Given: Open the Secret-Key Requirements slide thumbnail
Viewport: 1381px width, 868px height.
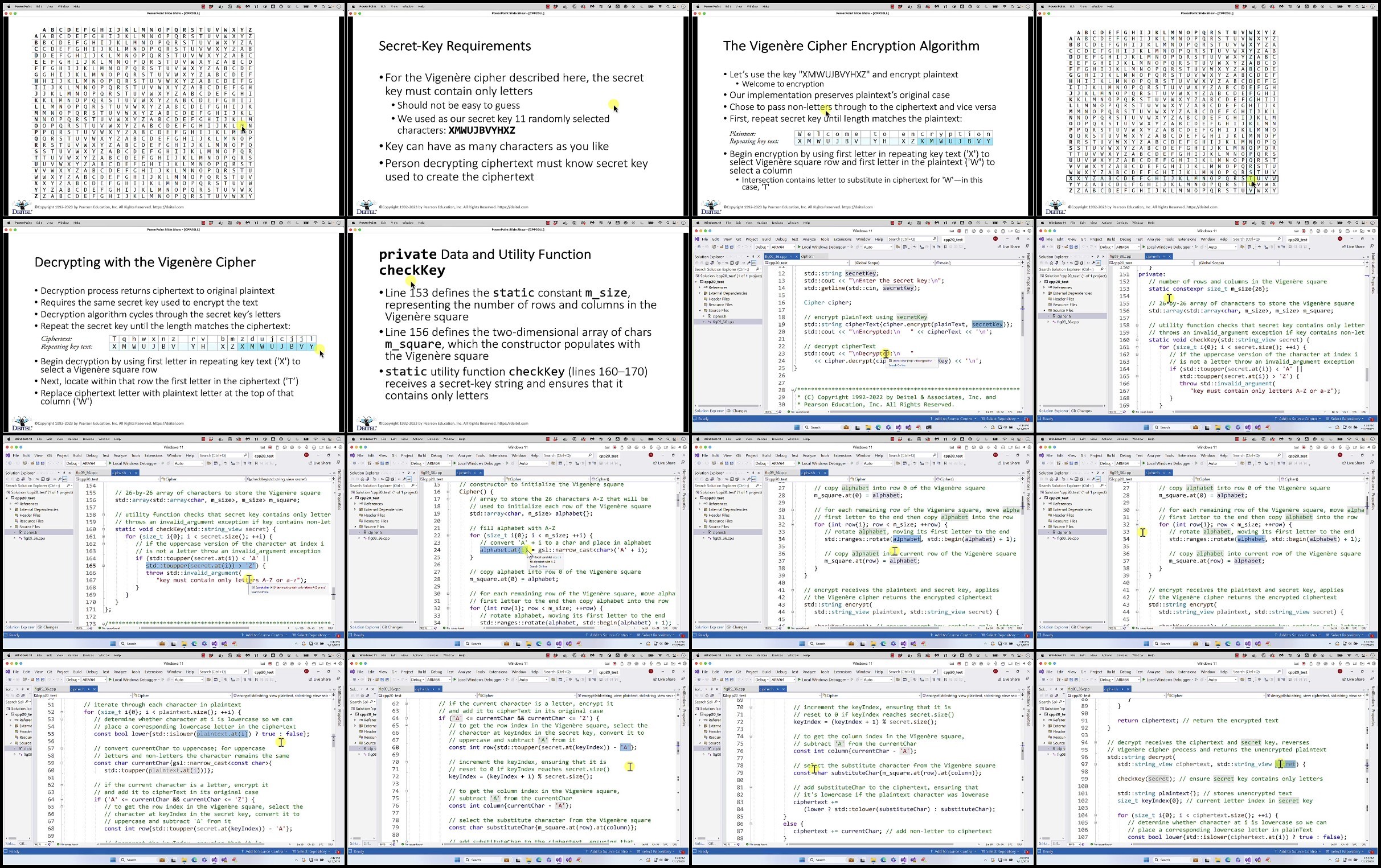Looking at the screenshot, I should tap(518, 109).
